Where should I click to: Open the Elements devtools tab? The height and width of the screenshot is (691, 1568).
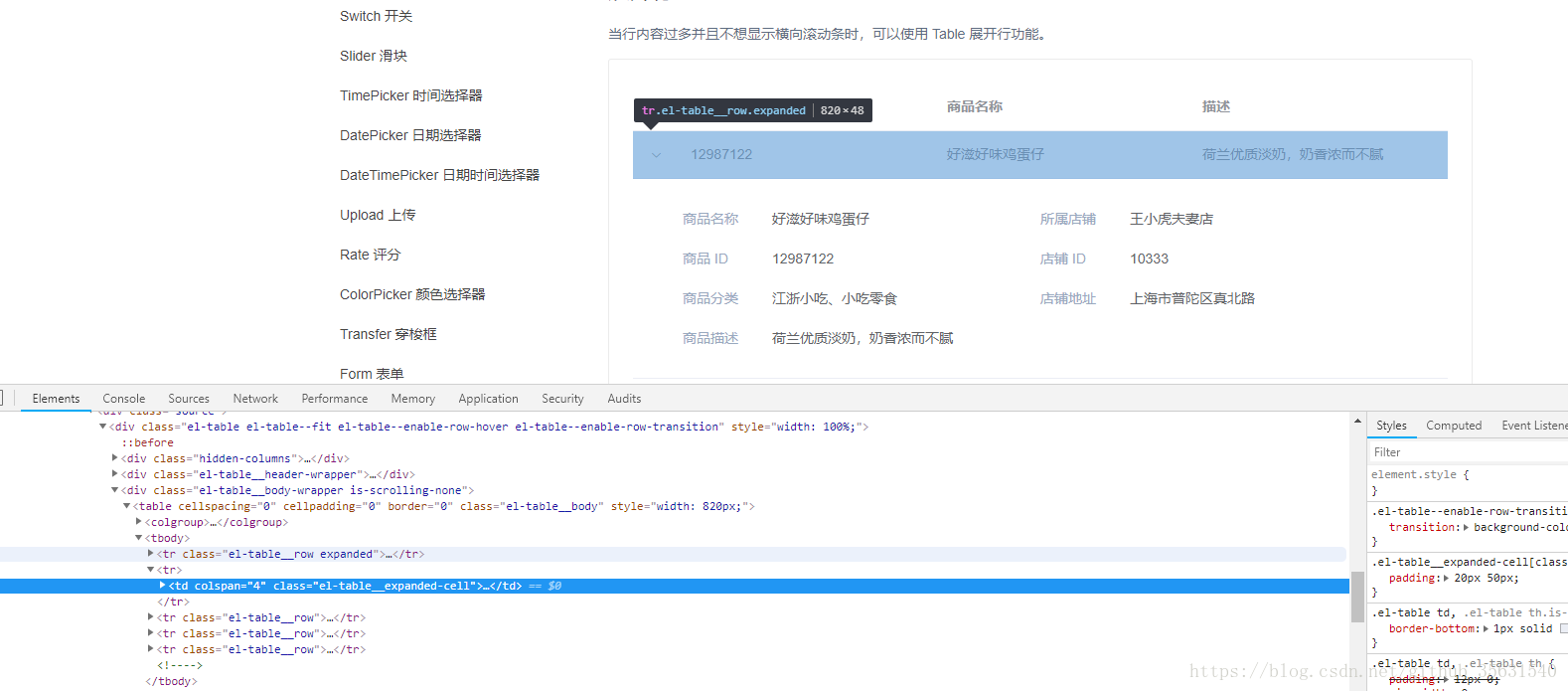[x=56, y=399]
